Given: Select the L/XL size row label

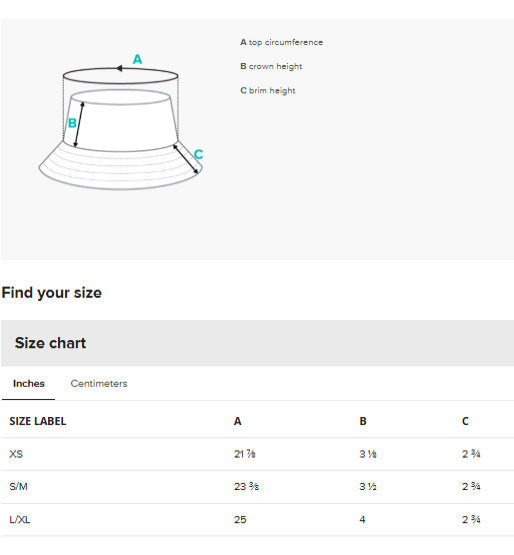Looking at the screenshot, I should pos(20,520).
